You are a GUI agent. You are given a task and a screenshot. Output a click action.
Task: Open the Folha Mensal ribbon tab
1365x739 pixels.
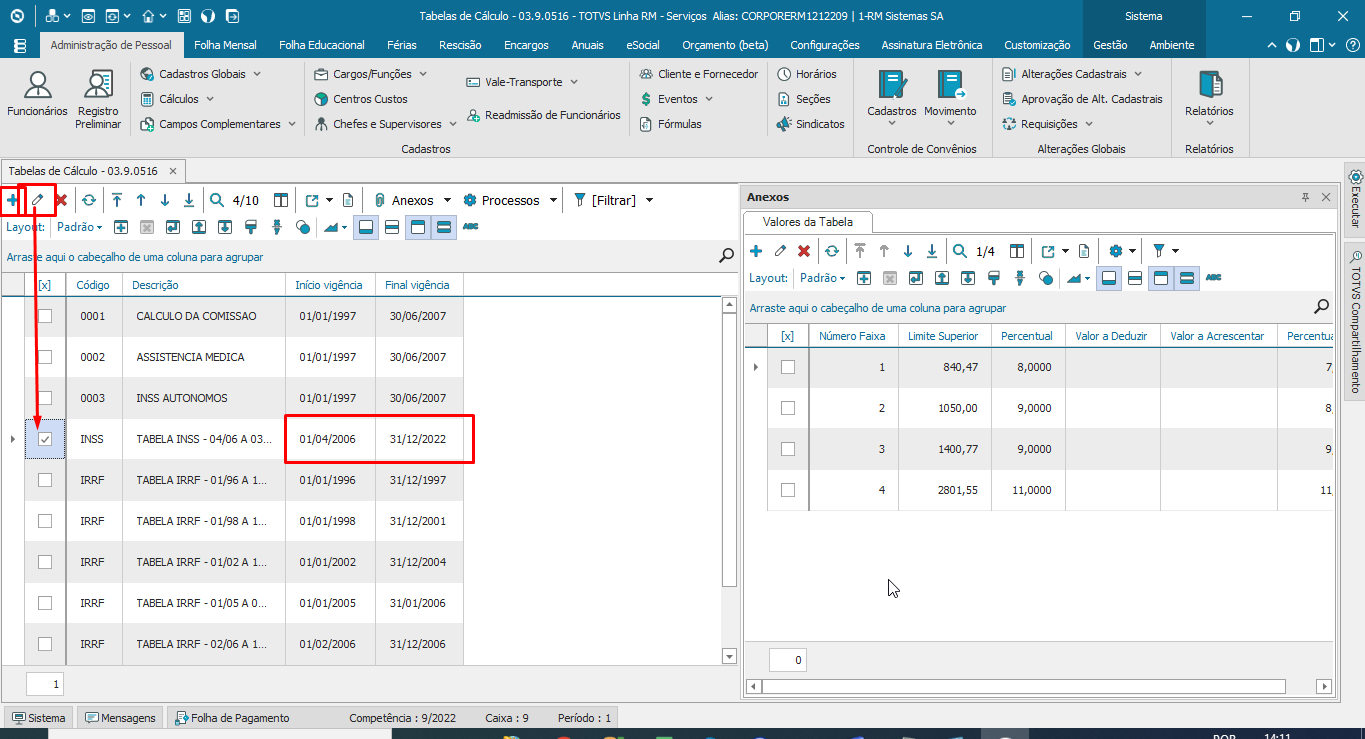pos(225,45)
